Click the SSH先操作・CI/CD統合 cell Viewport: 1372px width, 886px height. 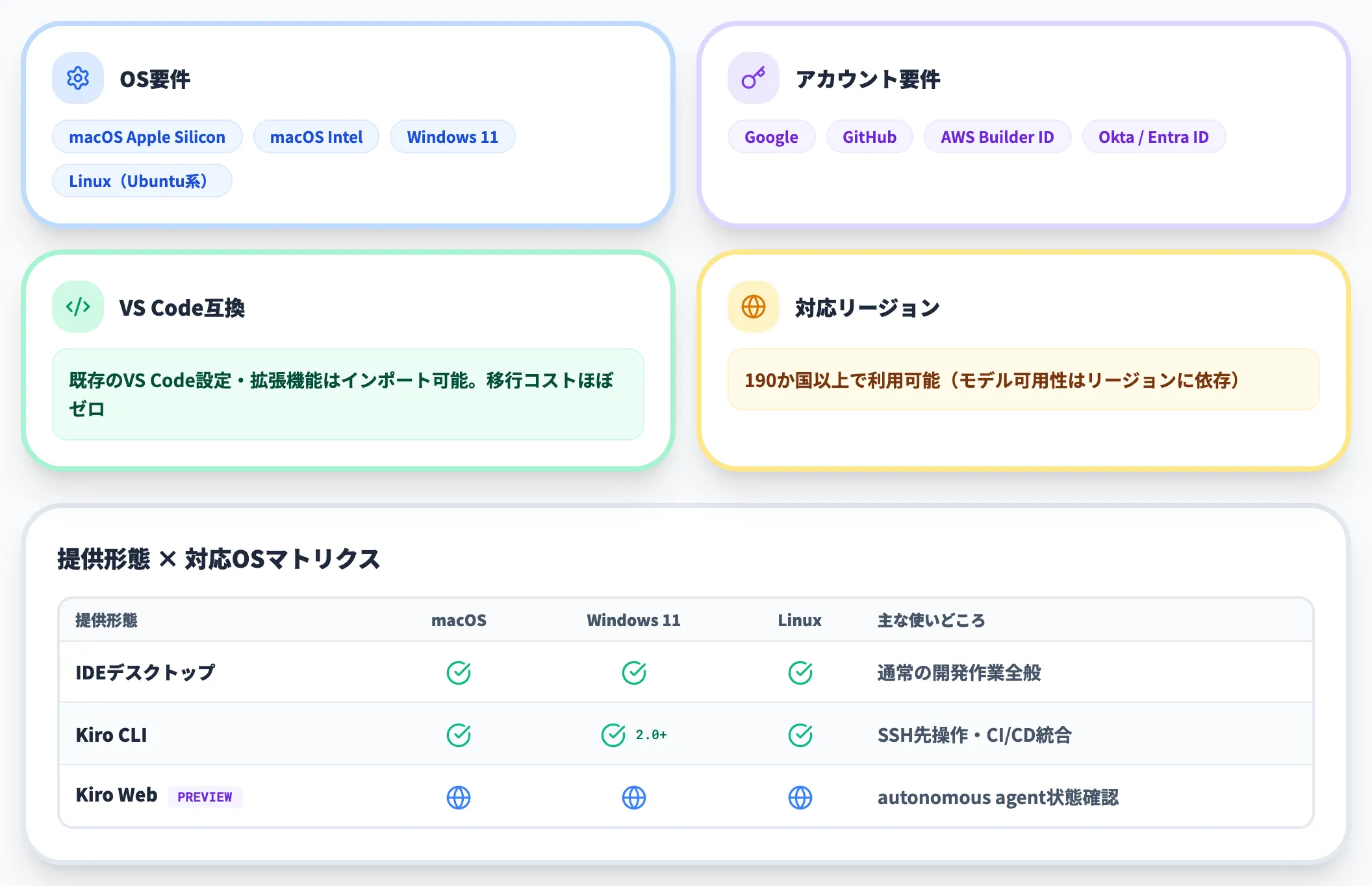pyautogui.click(x=974, y=735)
